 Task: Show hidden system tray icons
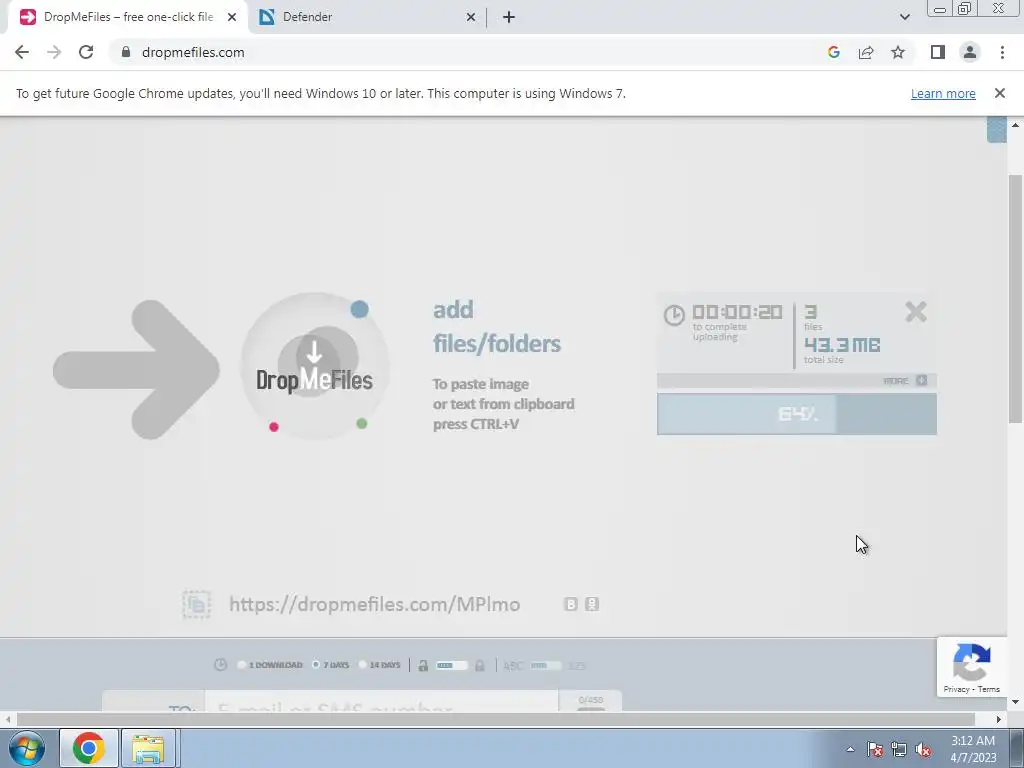point(850,750)
